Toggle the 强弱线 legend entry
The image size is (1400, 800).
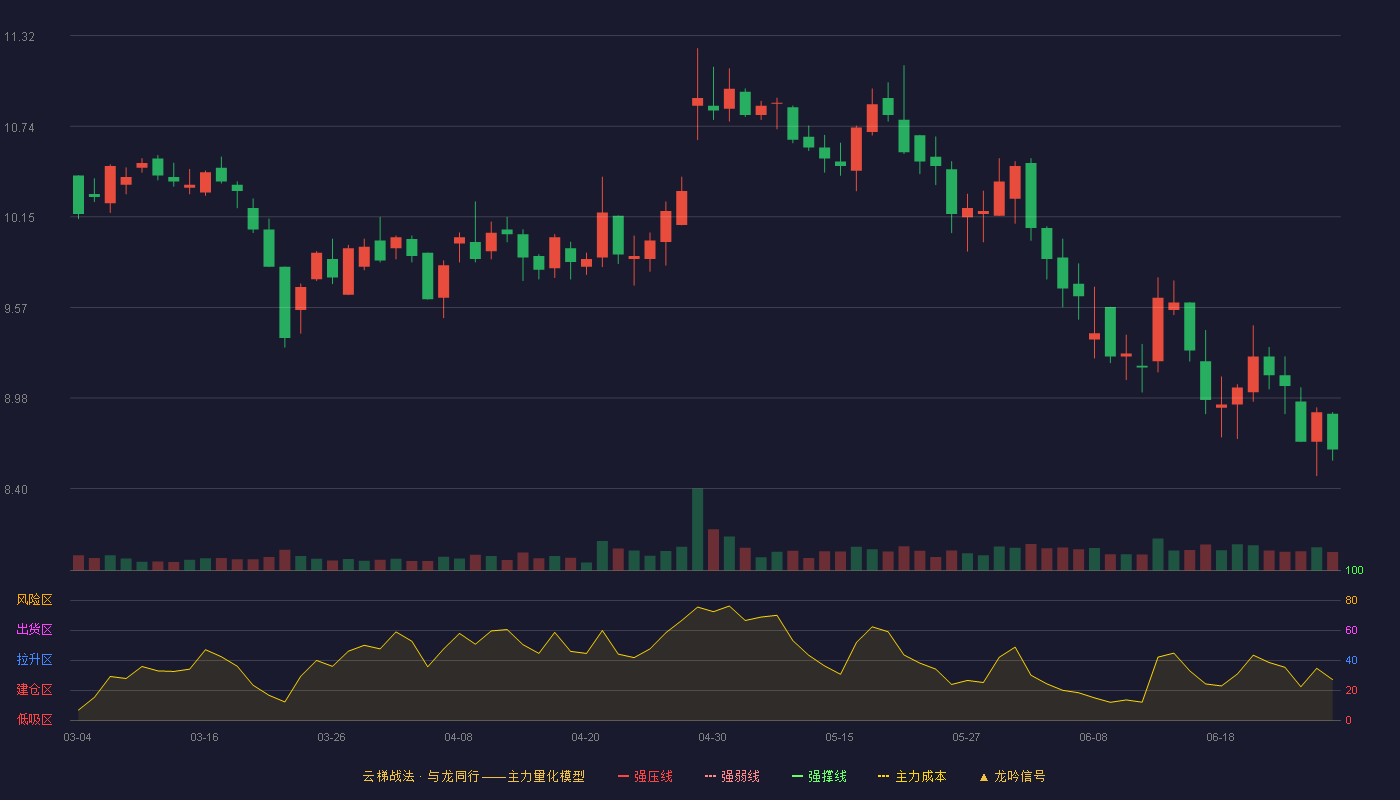(x=732, y=776)
